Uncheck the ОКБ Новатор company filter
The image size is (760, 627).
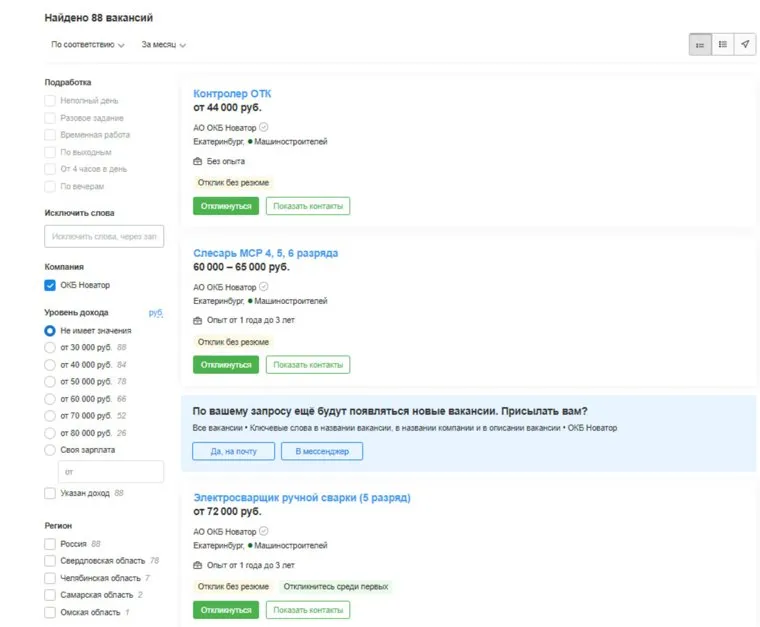(50, 285)
